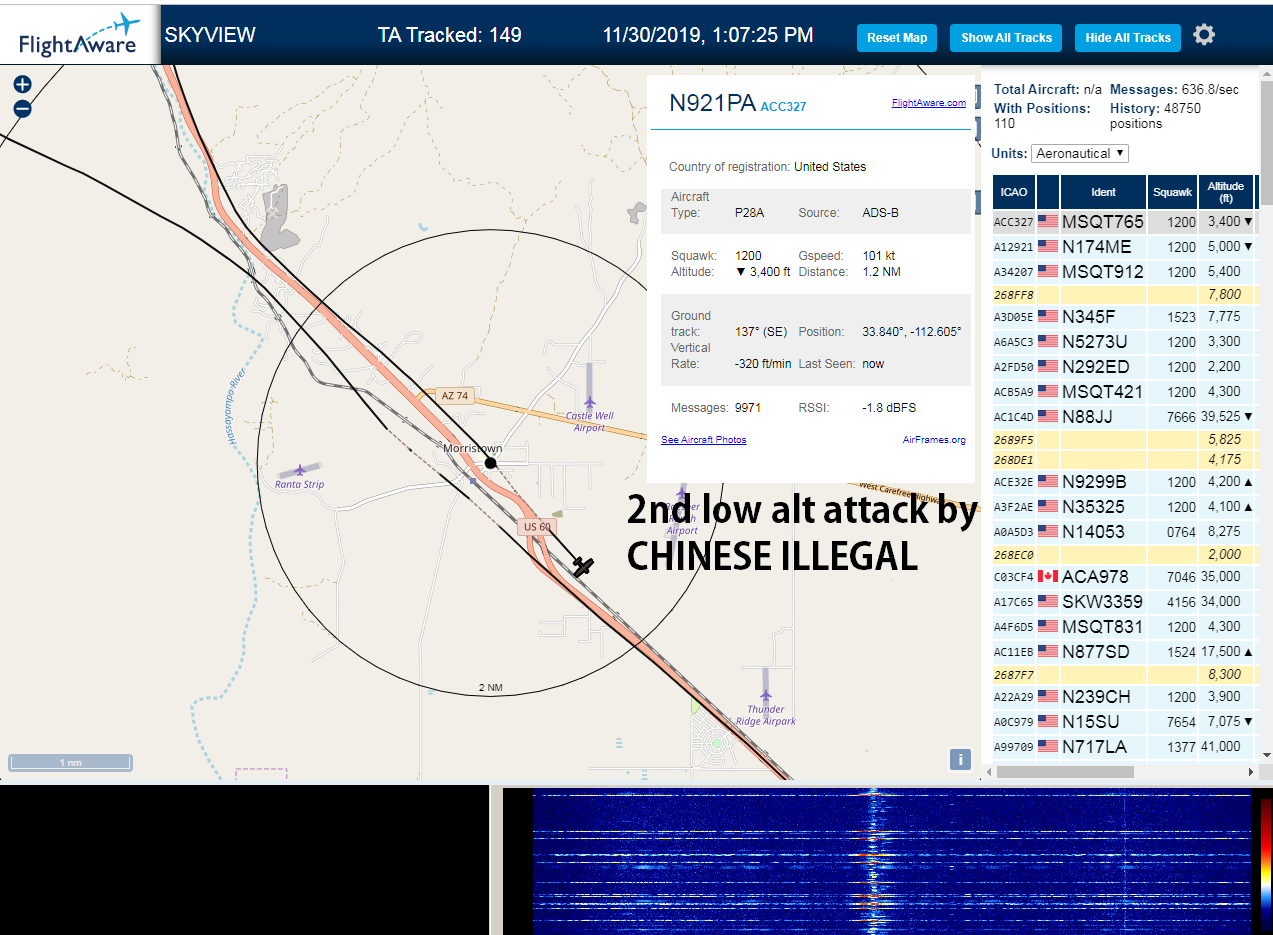Sort table by Ident column header
Viewport: 1273px width, 935px height.
[x=1103, y=192]
